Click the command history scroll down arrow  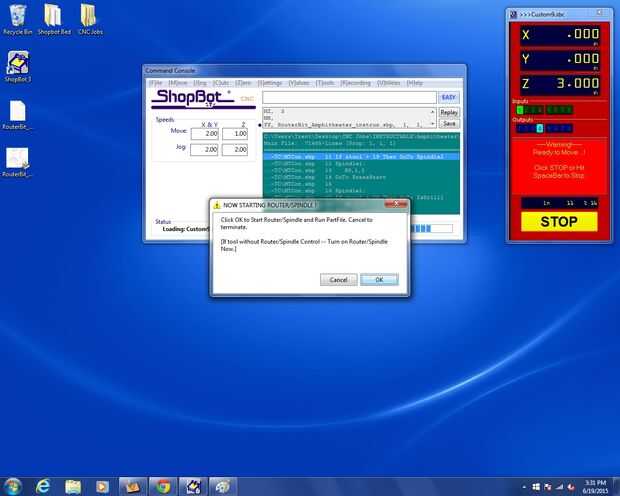click(432, 124)
